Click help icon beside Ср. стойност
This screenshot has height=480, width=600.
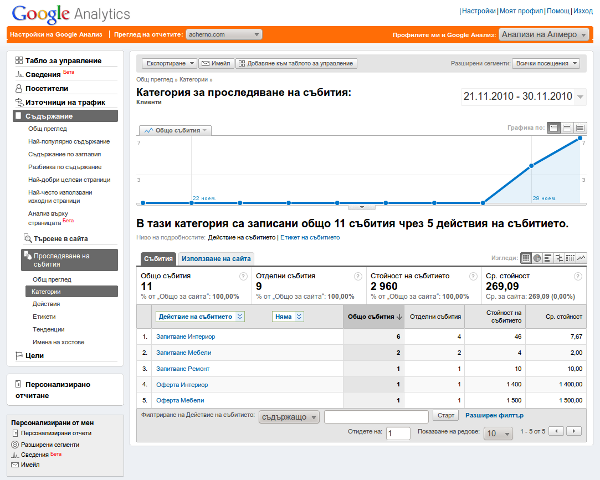pyautogui.click(x=578, y=276)
